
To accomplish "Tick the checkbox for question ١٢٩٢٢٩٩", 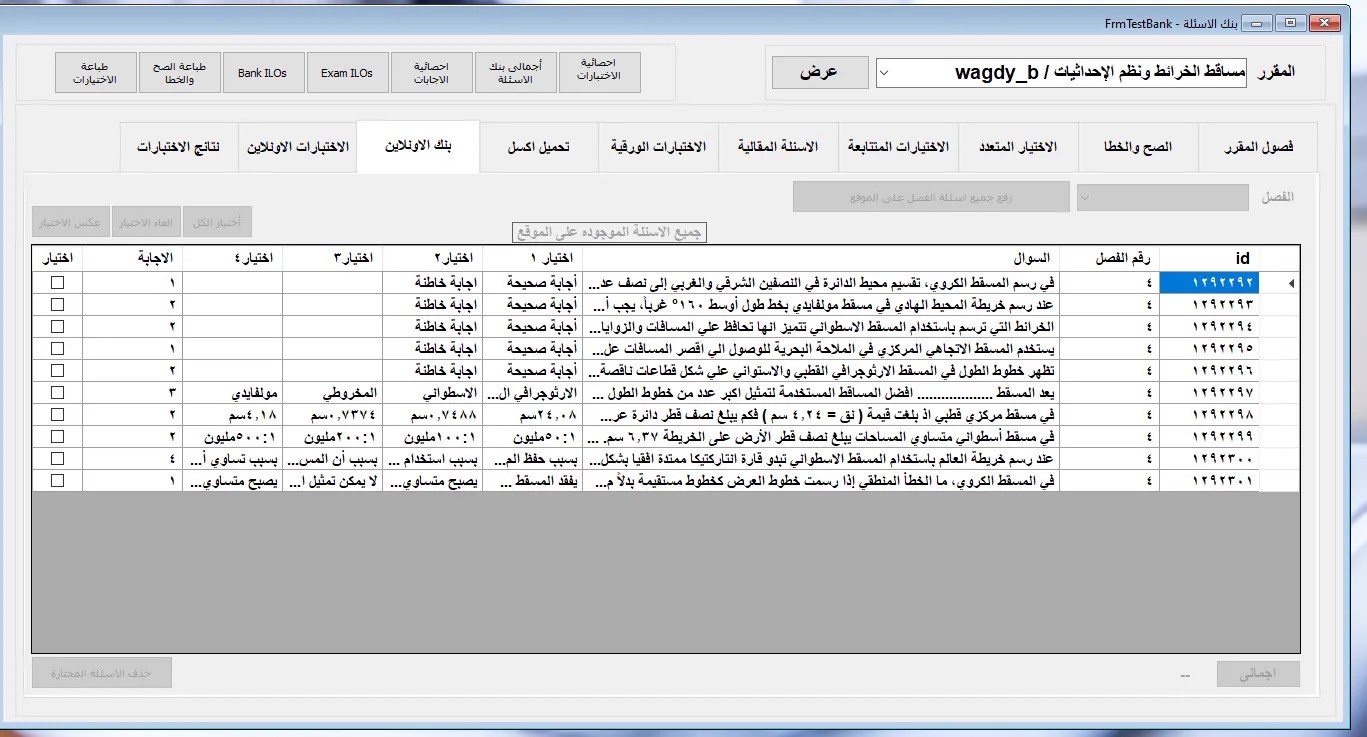I will (x=57, y=437).
